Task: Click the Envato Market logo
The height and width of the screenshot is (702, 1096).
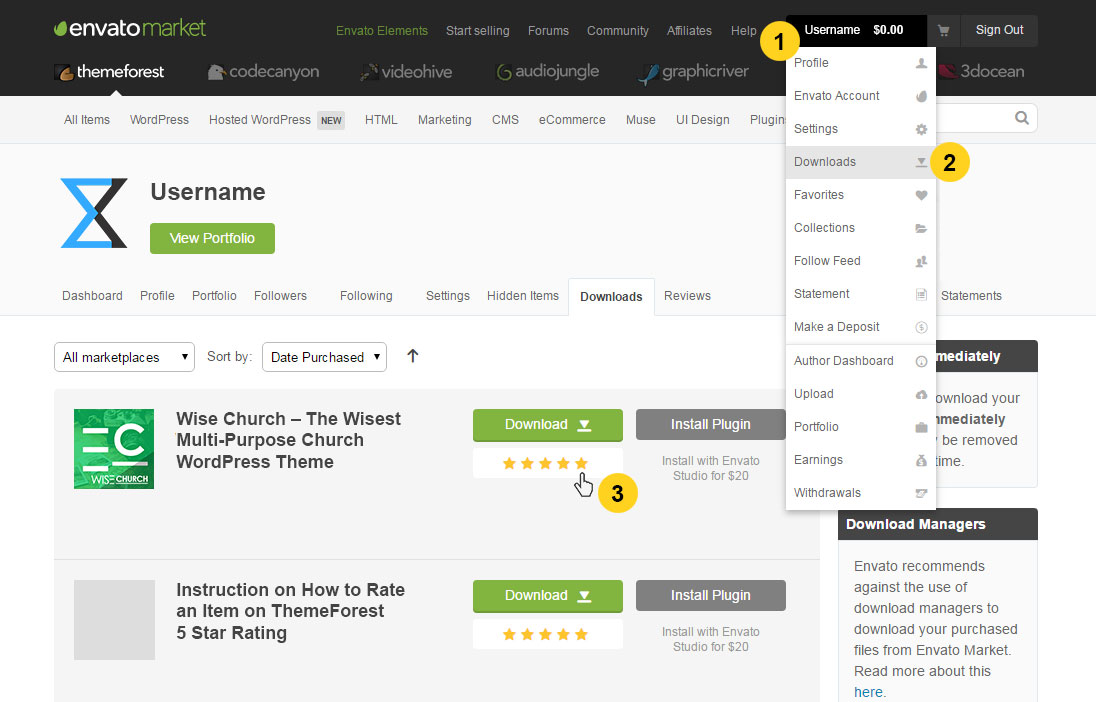Action: pos(130,29)
